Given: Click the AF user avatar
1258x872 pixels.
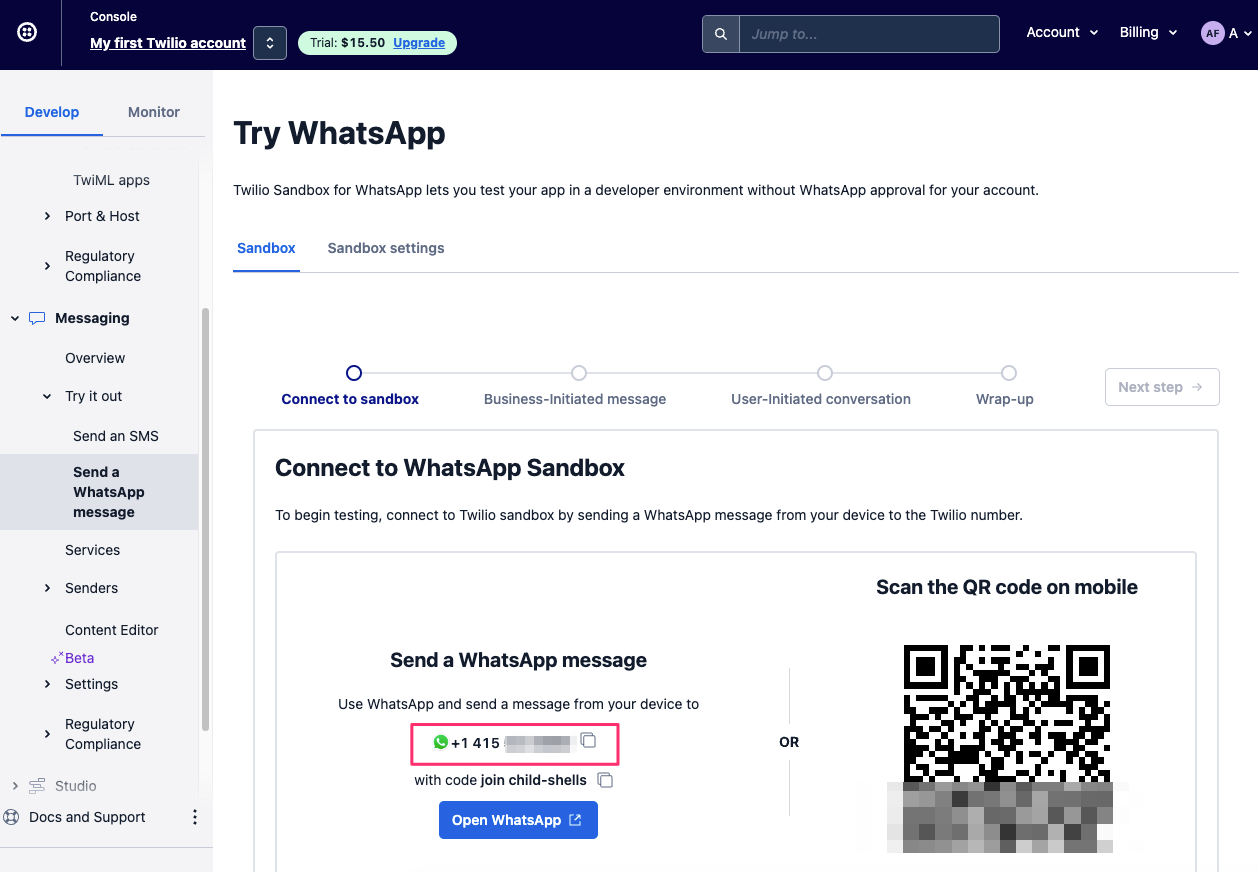Looking at the screenshot, I should coord(1213,33).
